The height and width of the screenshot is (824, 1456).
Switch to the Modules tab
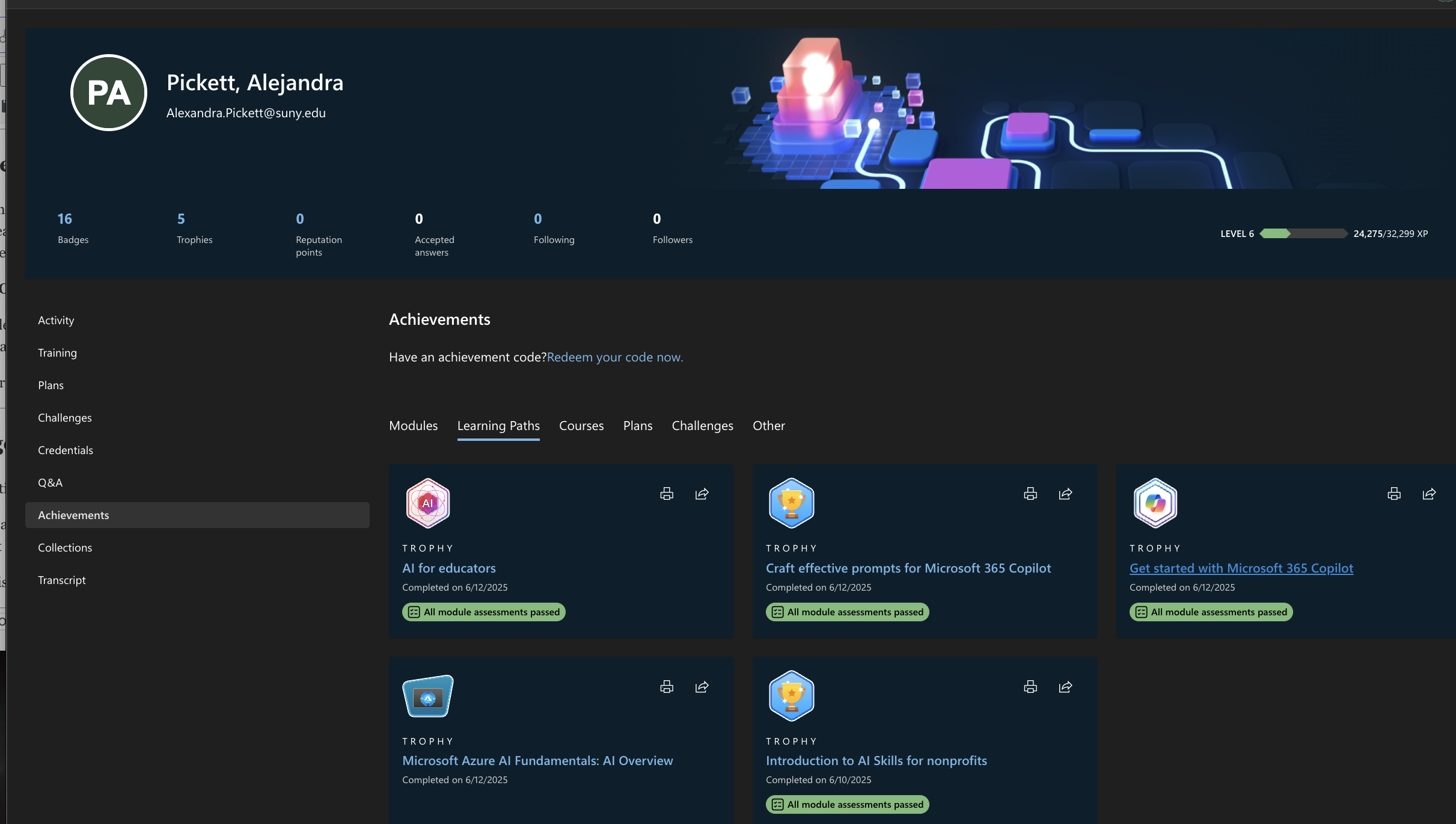pyautogui.click(x=414, y=426)
